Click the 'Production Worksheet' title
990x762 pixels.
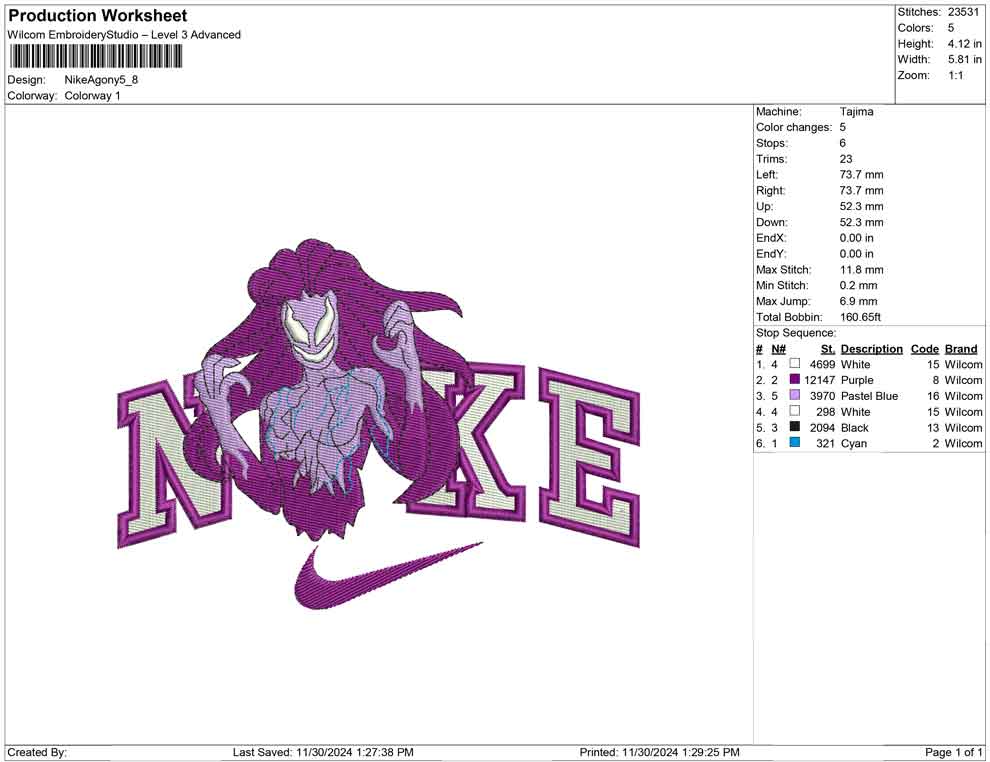pos(98,16)
